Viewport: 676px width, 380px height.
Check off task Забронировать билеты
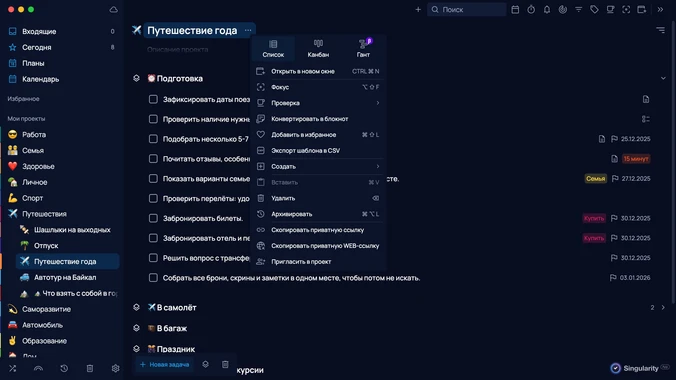click(153, 218)
